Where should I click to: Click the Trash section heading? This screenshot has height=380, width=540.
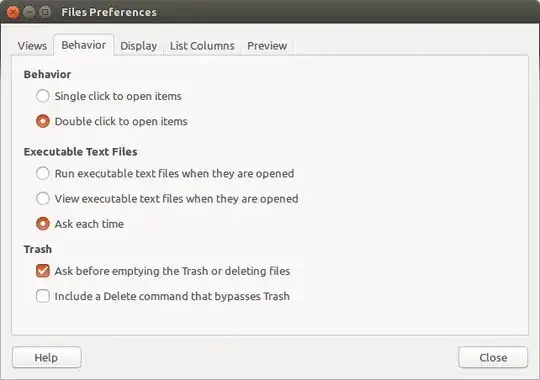38,249
